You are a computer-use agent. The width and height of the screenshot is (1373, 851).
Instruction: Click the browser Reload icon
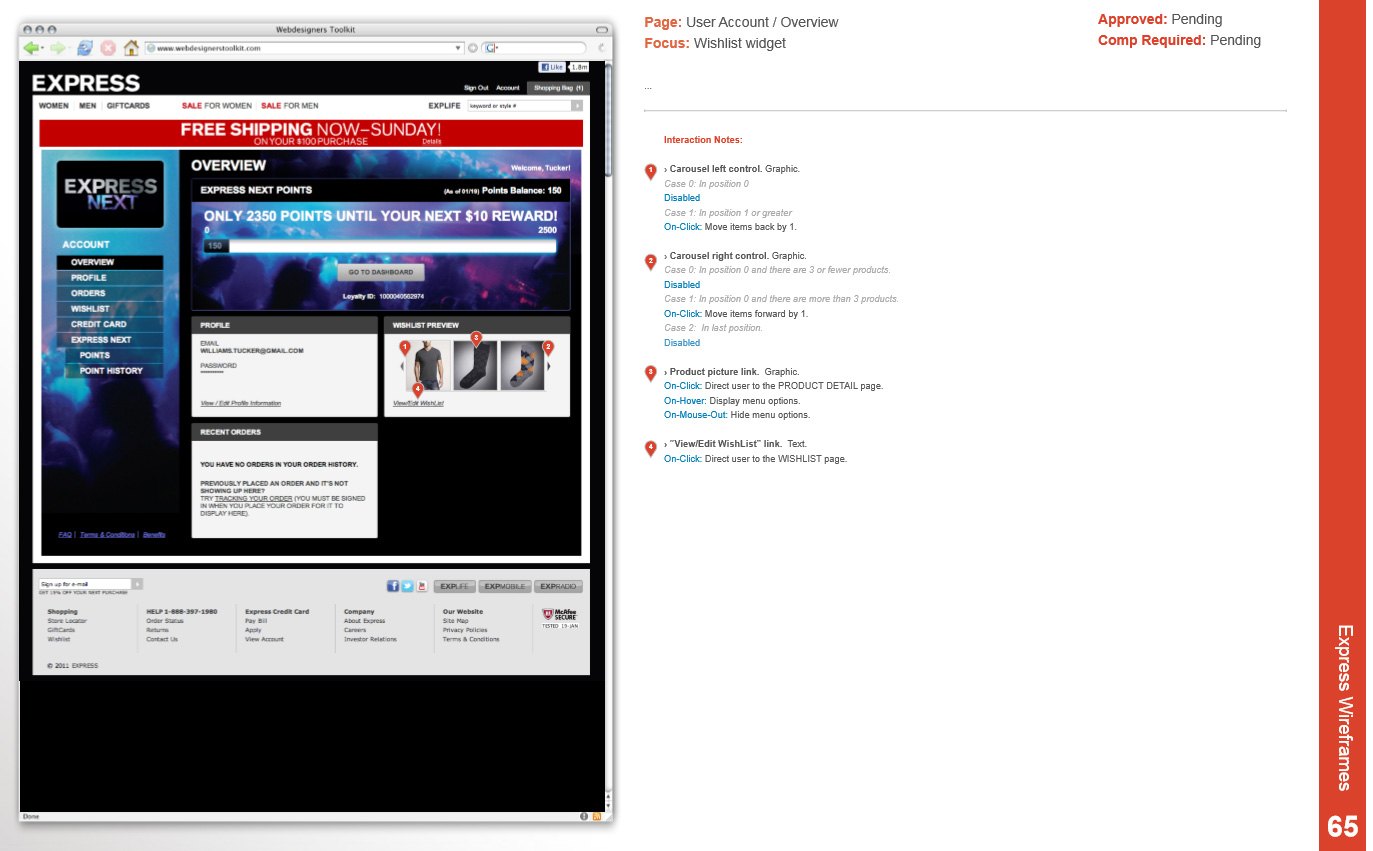click(x=84, y=47)
